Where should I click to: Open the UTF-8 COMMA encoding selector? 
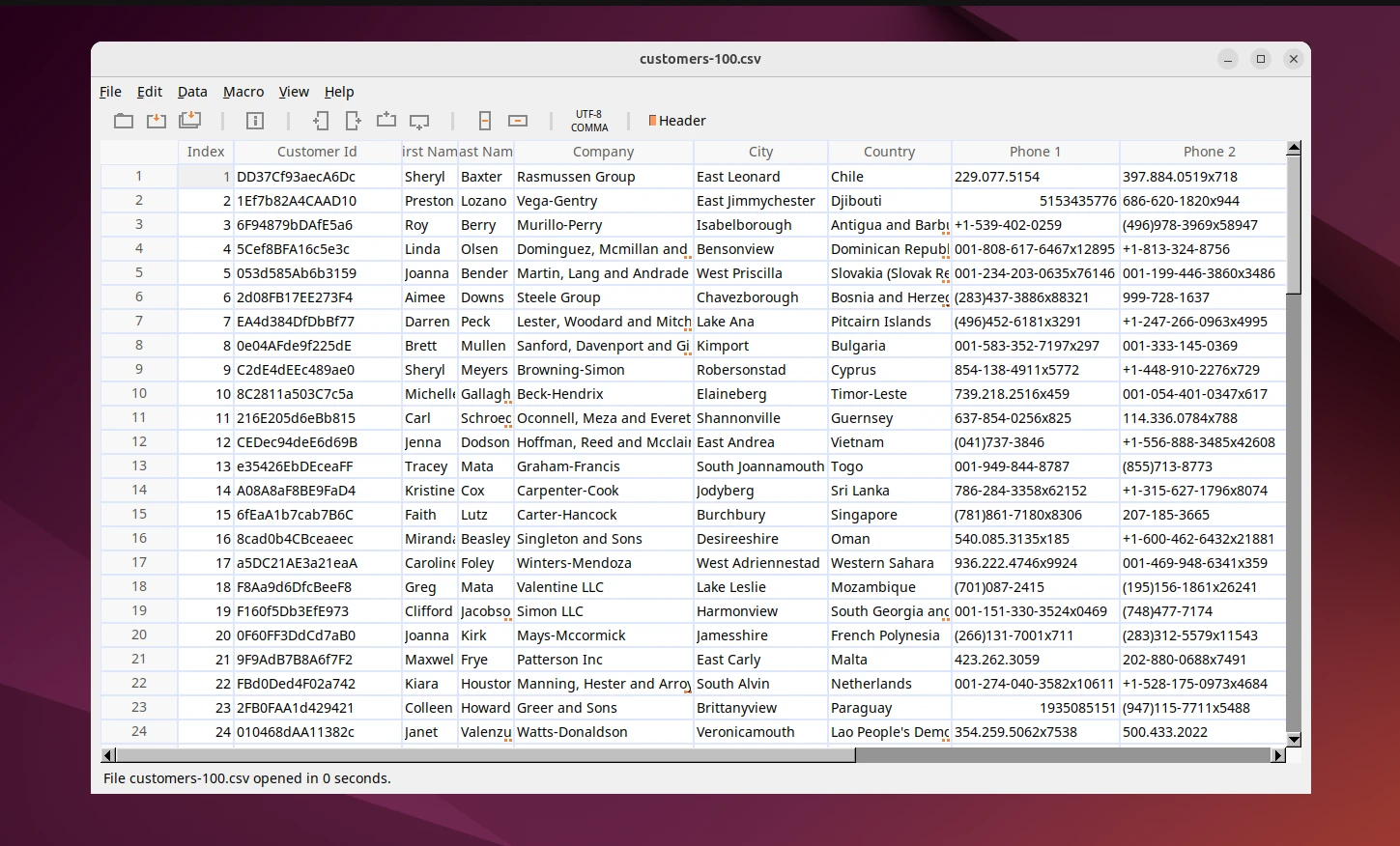tap(588, 121)
